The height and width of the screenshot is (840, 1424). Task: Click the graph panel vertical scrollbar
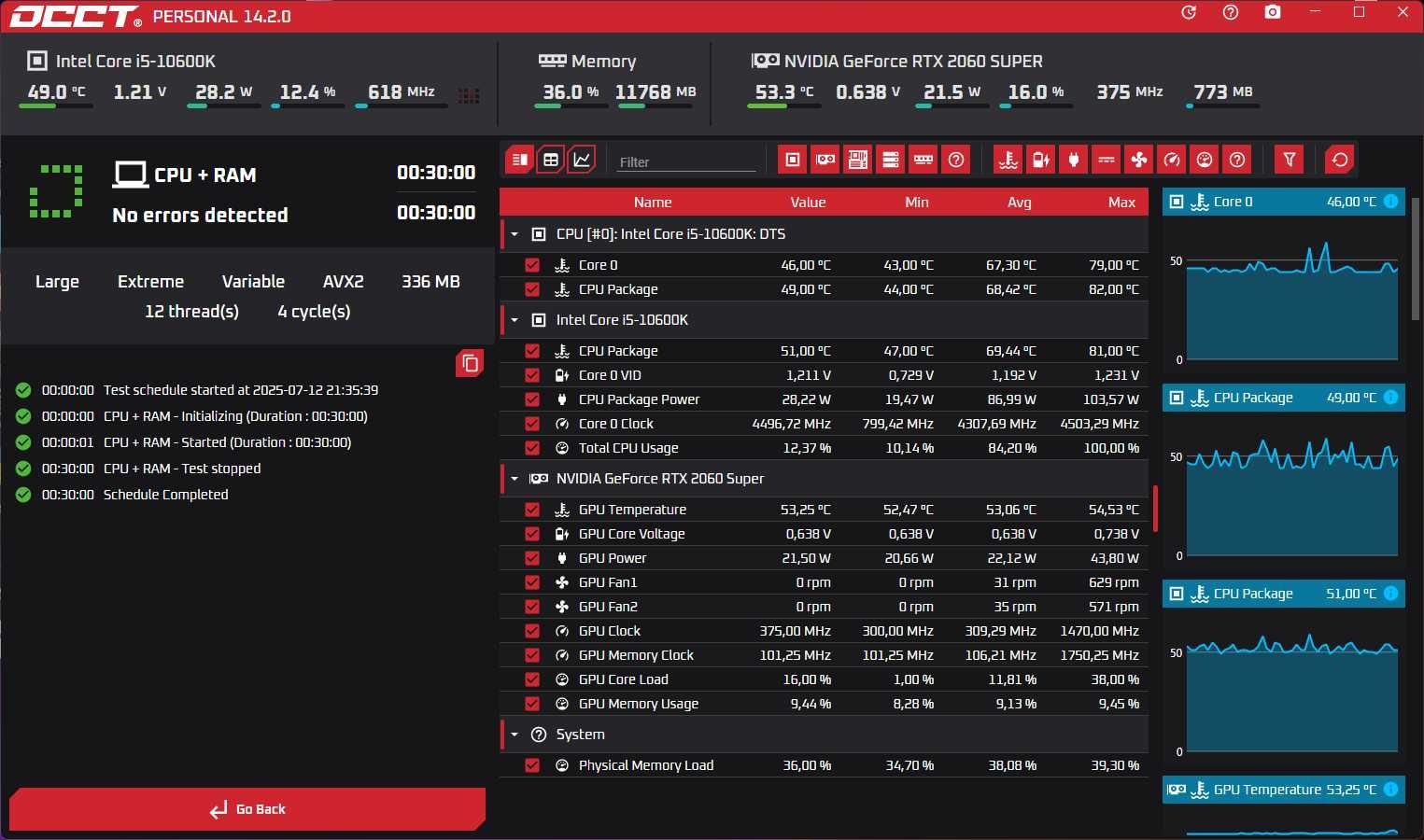coord(1417,259)
